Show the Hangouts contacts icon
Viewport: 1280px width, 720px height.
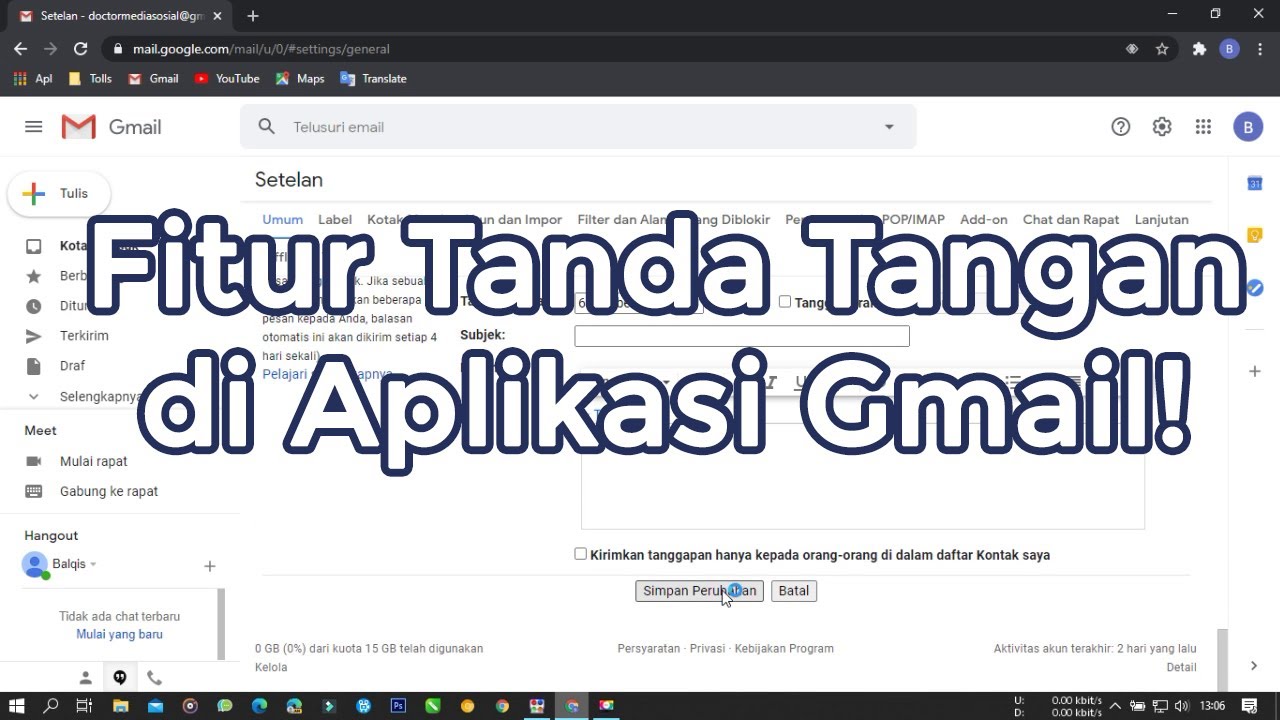coord(86,677)
